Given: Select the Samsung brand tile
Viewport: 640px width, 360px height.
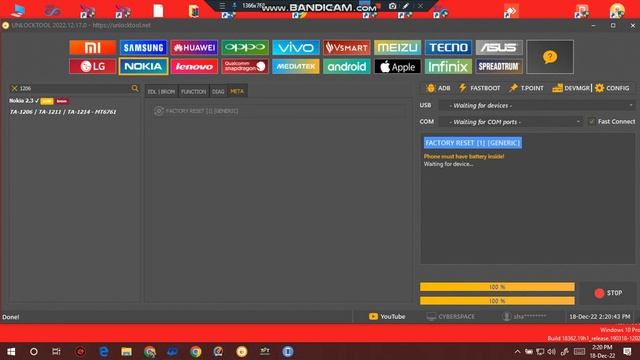Looking at the screenshot, I should point(143,48).
